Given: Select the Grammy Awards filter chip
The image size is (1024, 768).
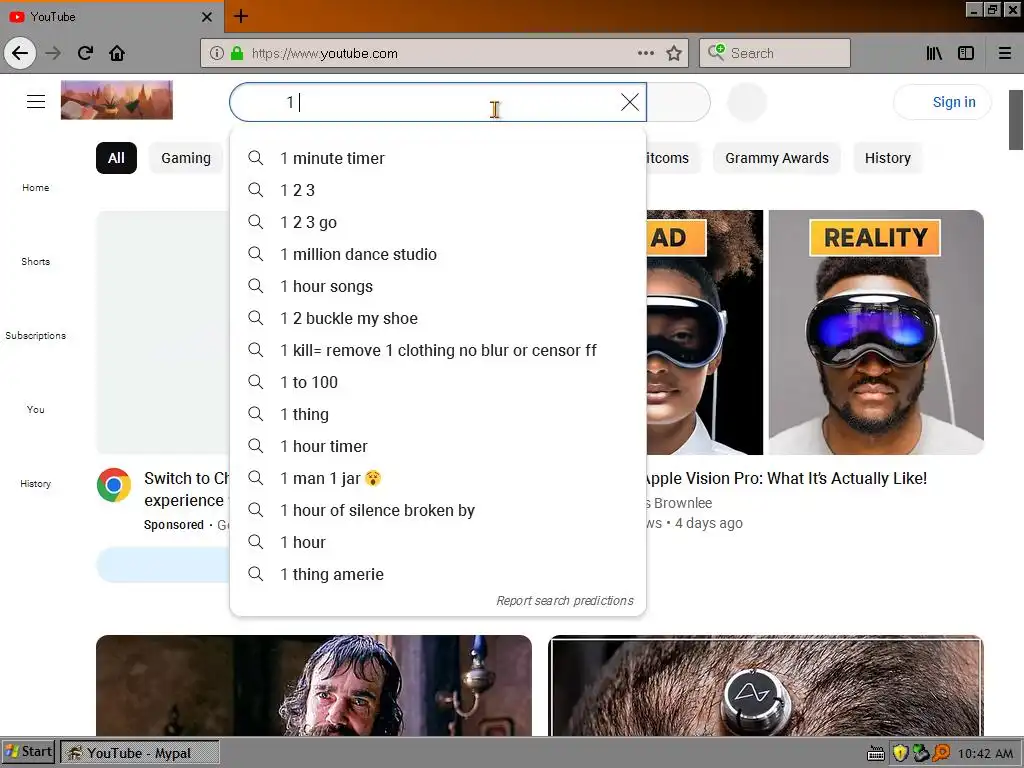Looking at the screenshot, I should 776,158.
